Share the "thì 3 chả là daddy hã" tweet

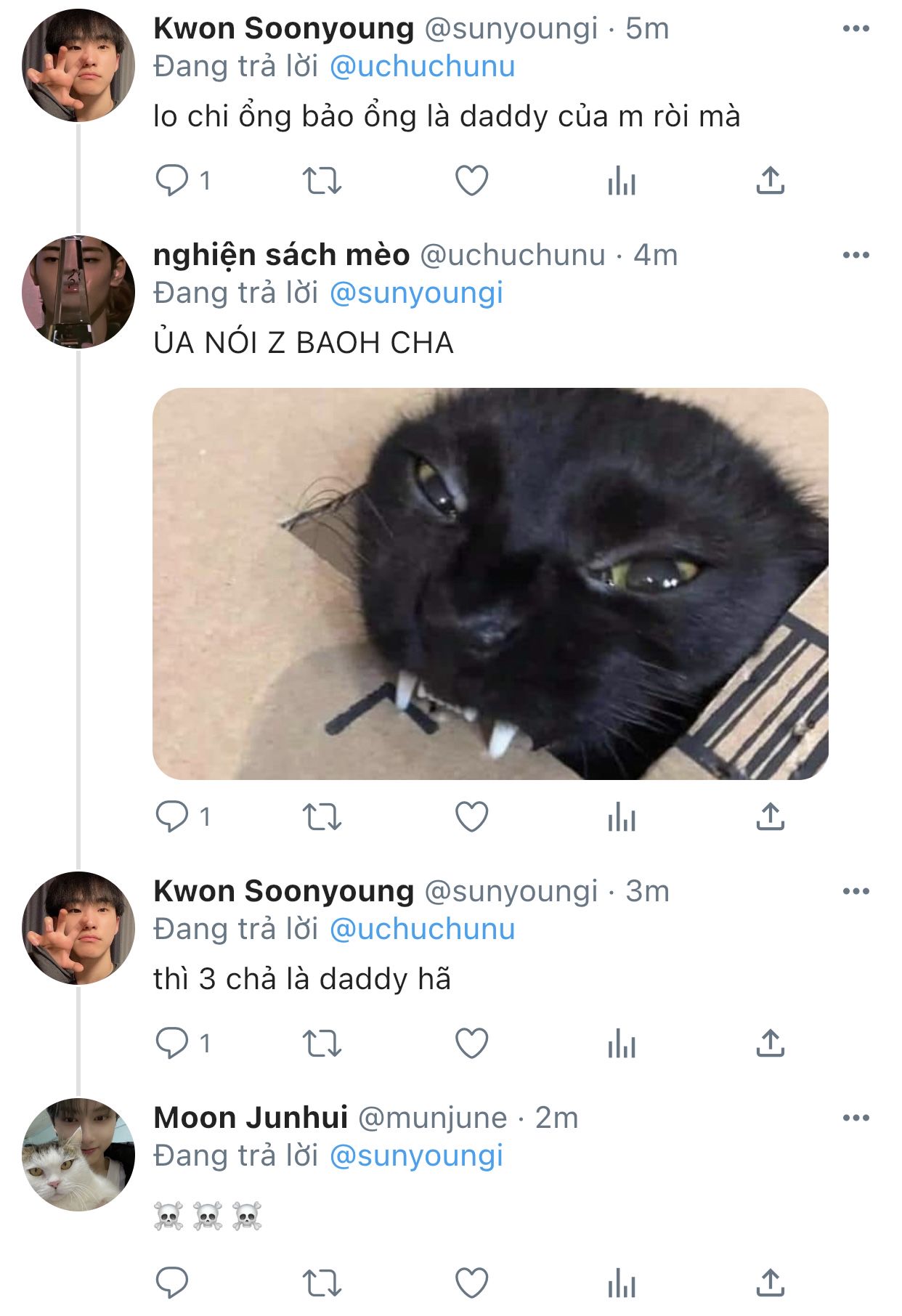(x=771, y=1044)
